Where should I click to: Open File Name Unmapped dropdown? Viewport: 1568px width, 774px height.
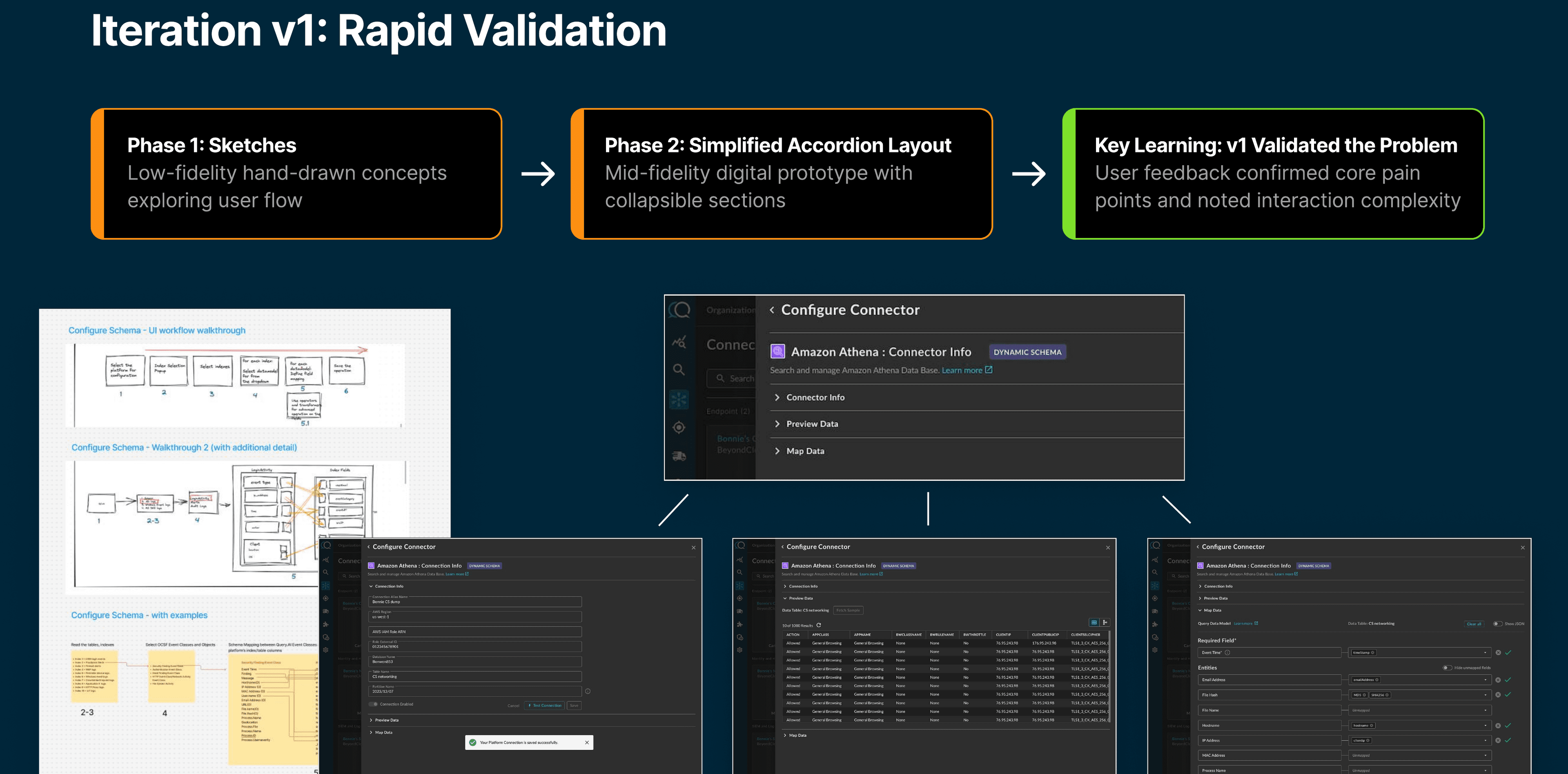tap(1419, 710)
